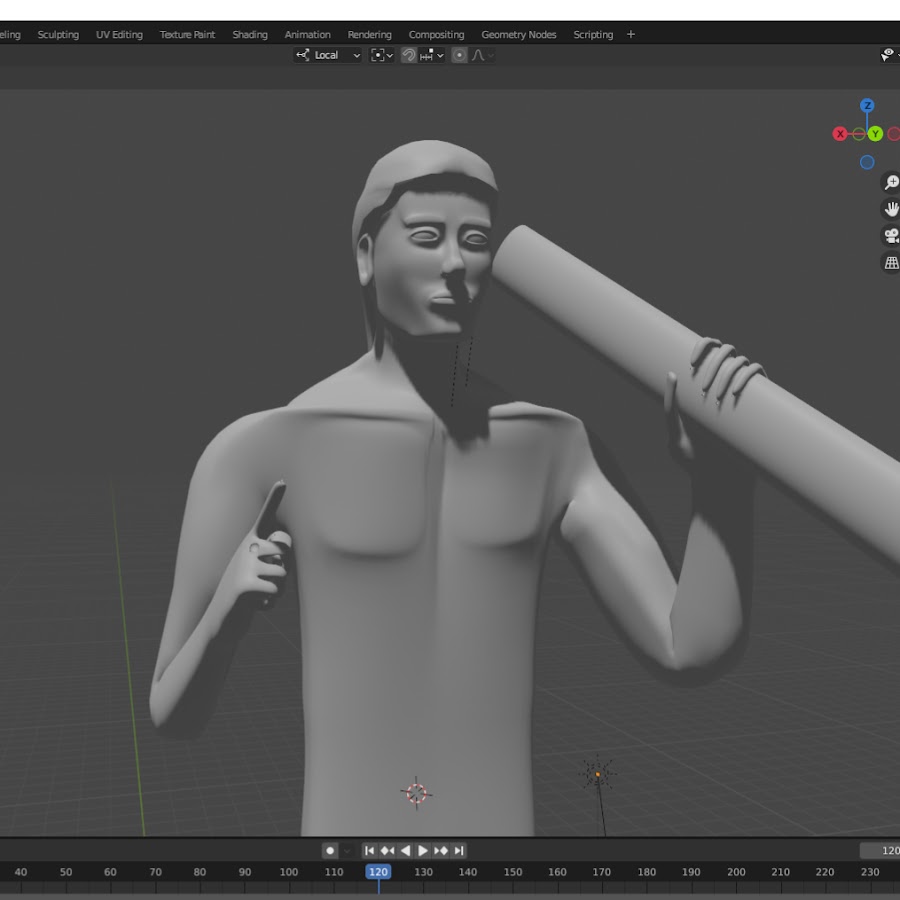900x900 pixels.
Task: Open the pivot point dropdown
Action: 382,55
